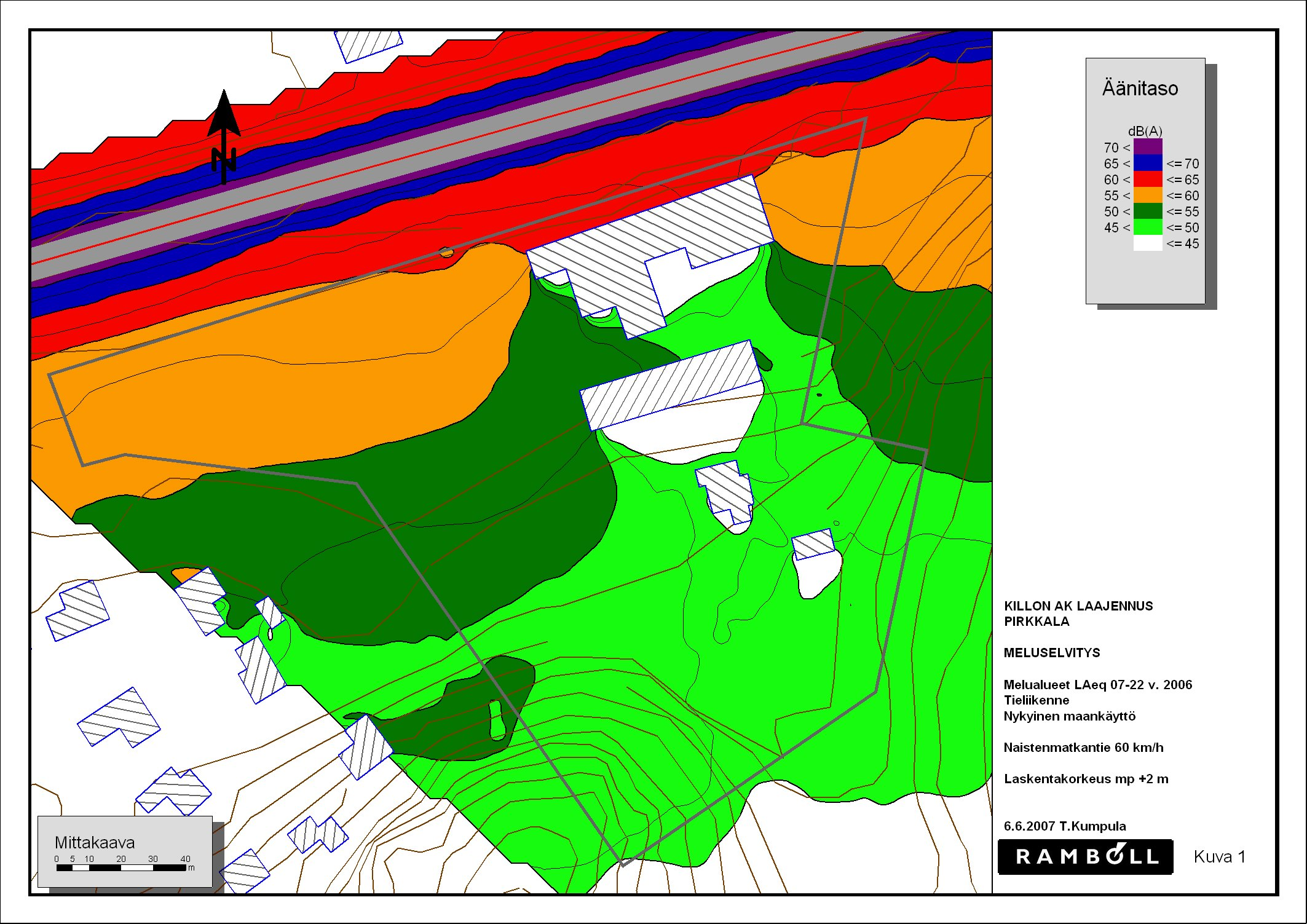The image size is (1307, 924).
Task: Click the Äänitaso legend title
Action: tap(1140, 88)
